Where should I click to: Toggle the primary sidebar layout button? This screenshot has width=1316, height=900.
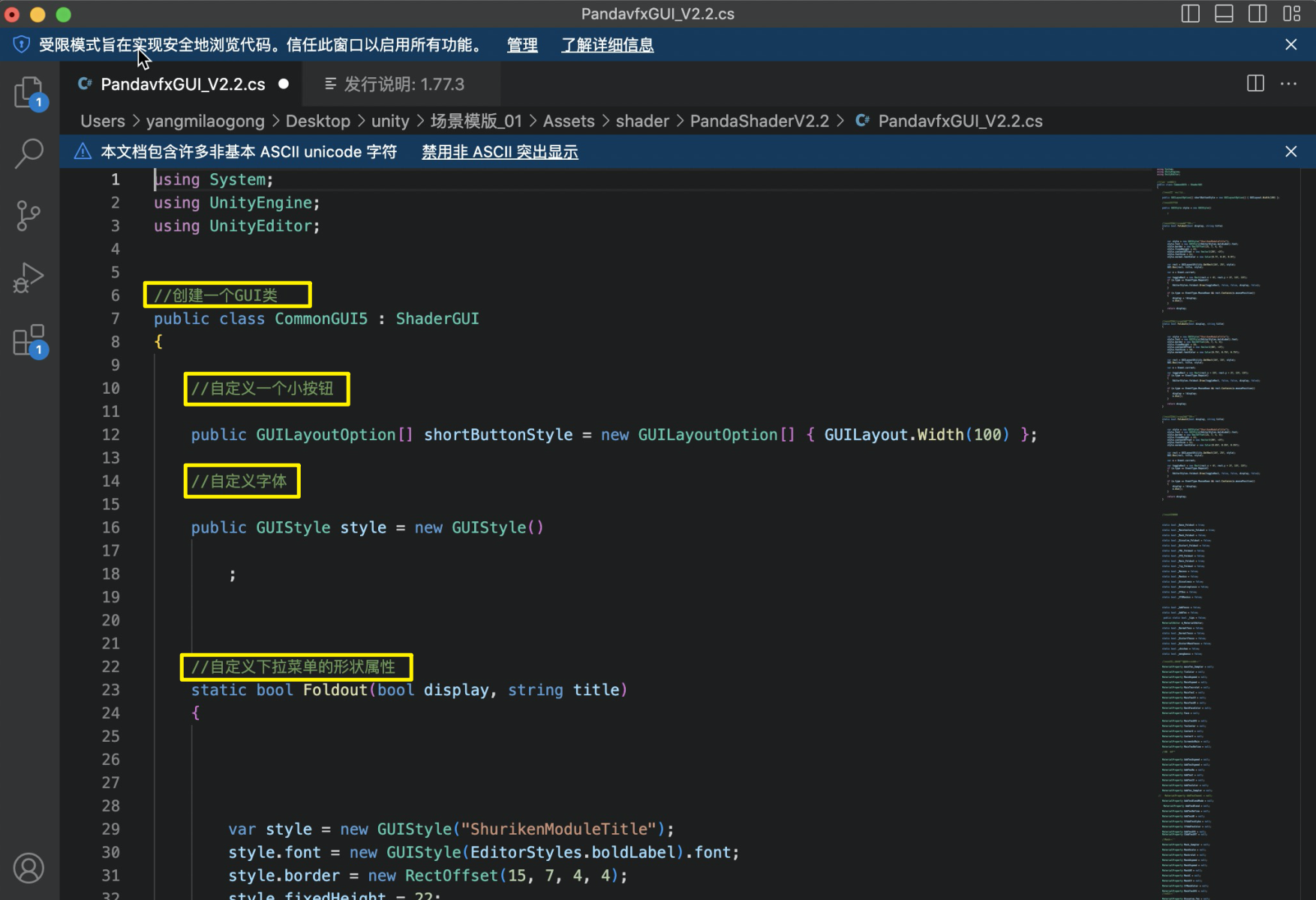click(x=1190, y=13)
